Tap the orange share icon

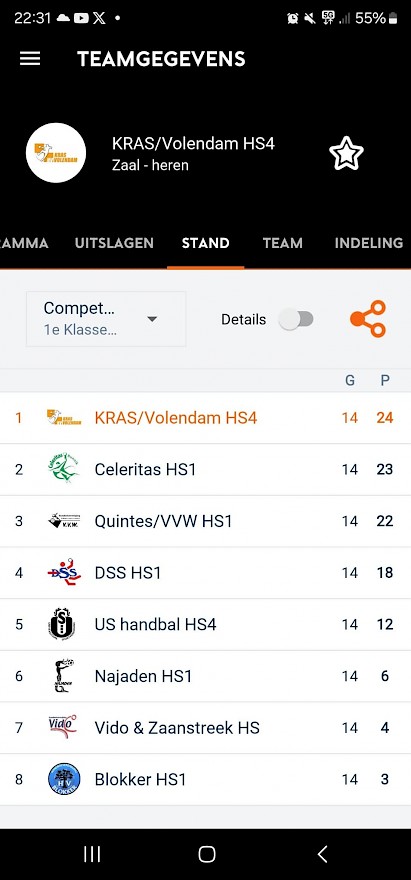(x=368, y=319)
